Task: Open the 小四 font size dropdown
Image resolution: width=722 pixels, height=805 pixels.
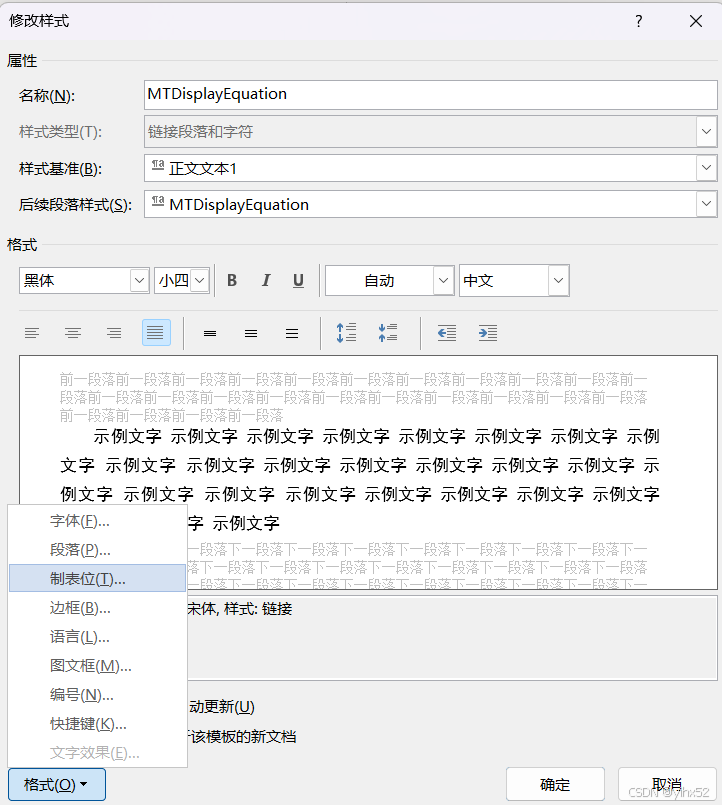Action: [200, 280]
